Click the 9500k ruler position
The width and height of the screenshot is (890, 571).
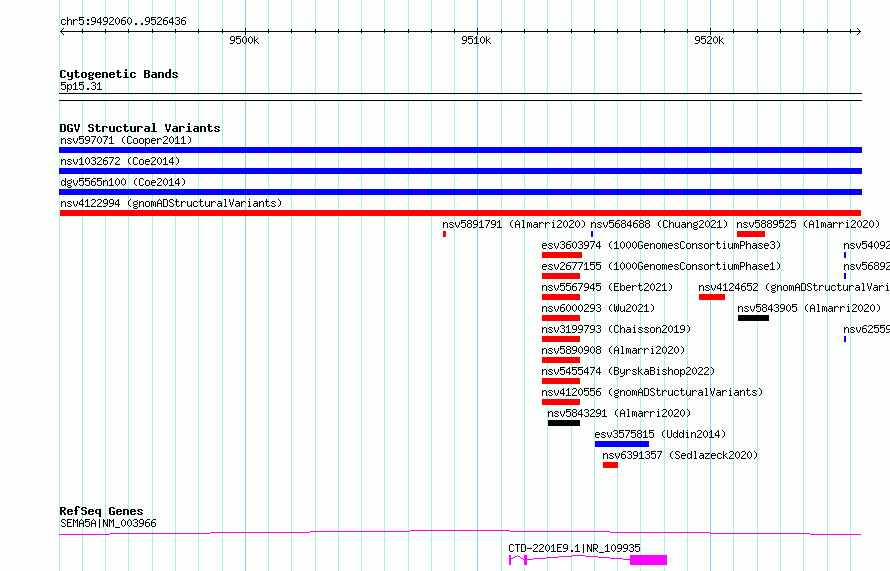pos(244,40)
